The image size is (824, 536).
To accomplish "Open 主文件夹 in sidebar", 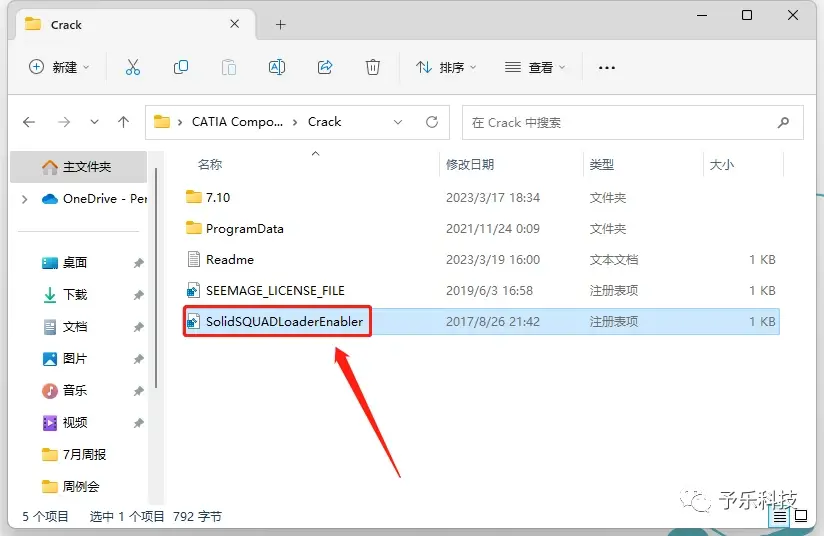I will [x=79, y=167].
